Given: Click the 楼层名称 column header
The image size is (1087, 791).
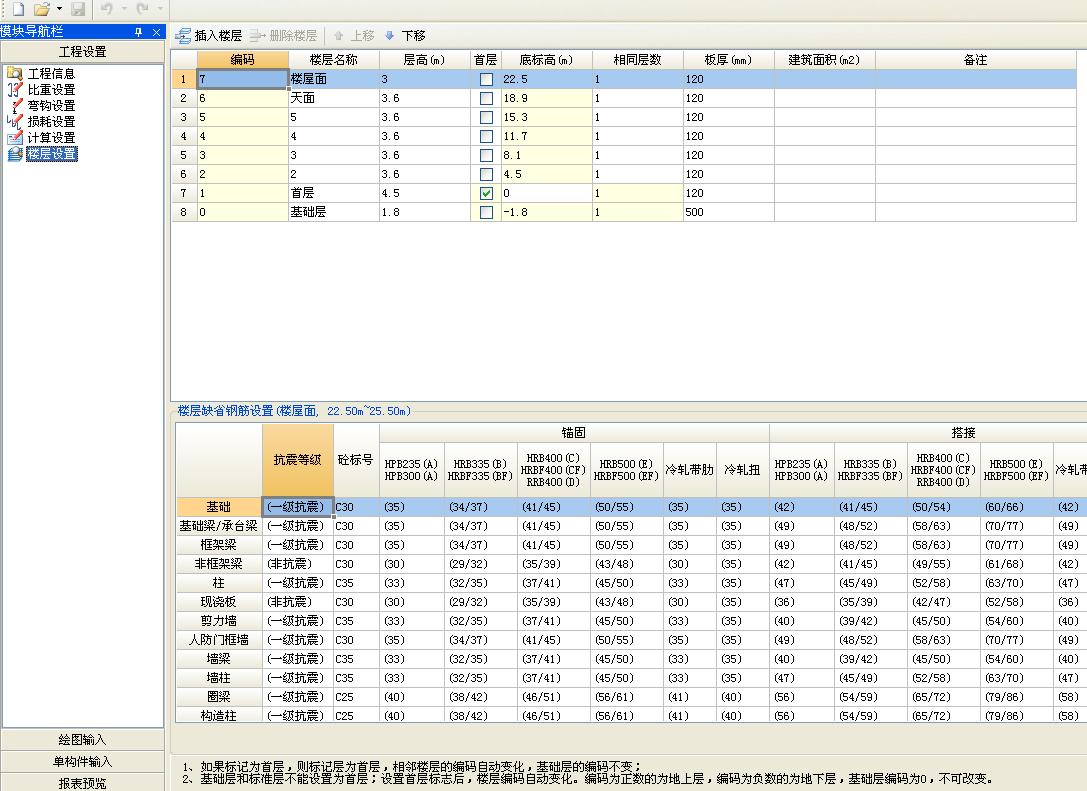Looking at the screenshot, I should 333,60.
